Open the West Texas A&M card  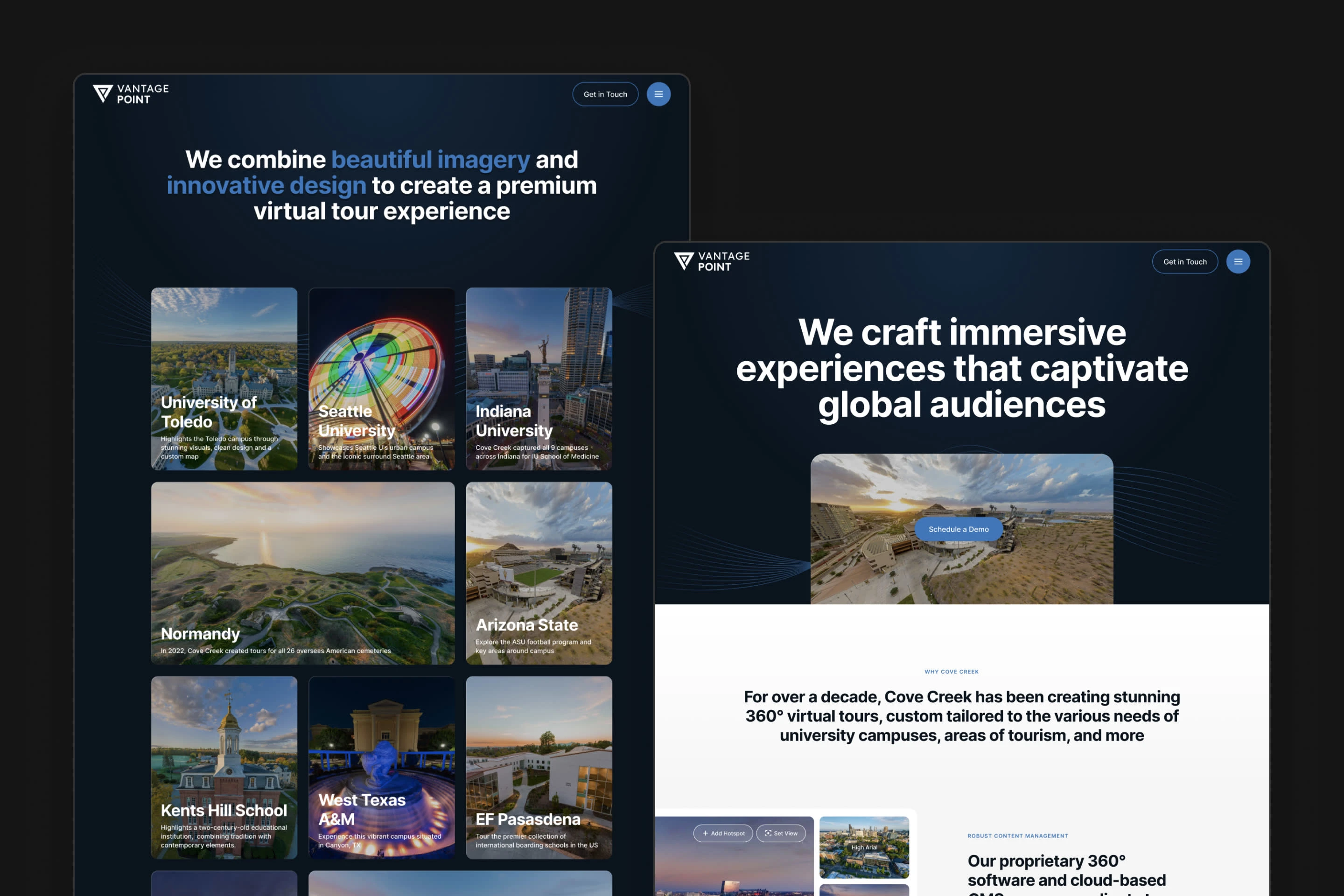[x=382, y=767]
